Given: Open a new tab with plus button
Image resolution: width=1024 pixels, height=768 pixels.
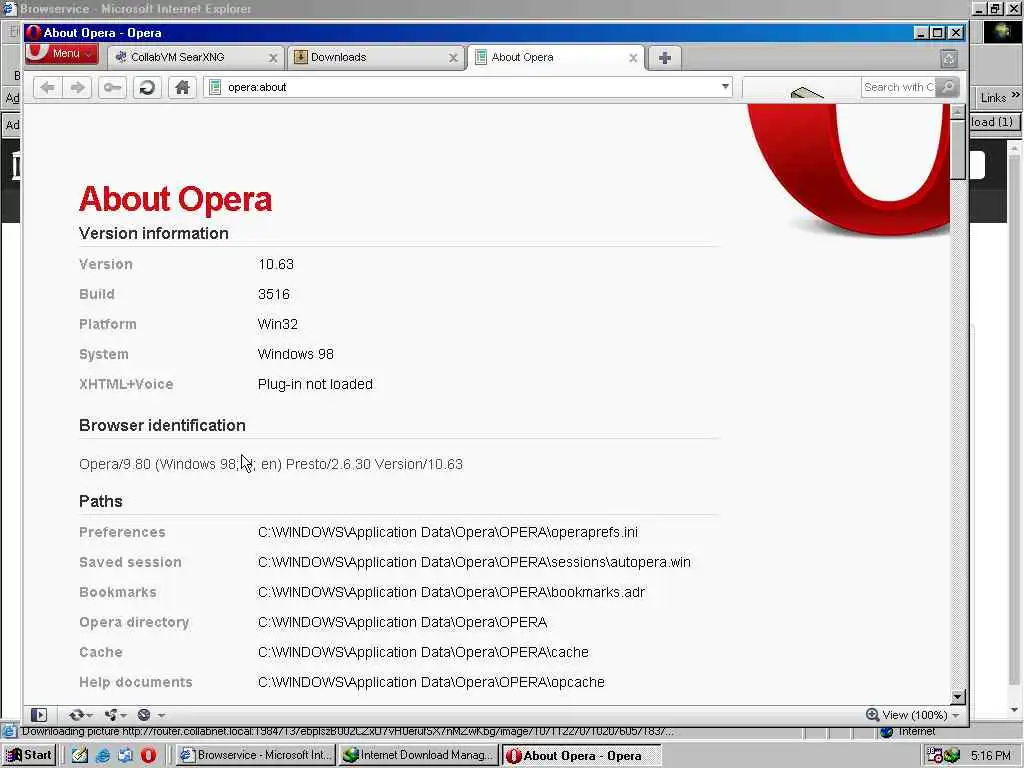Looking at the screenshot, I should [665, 58].
